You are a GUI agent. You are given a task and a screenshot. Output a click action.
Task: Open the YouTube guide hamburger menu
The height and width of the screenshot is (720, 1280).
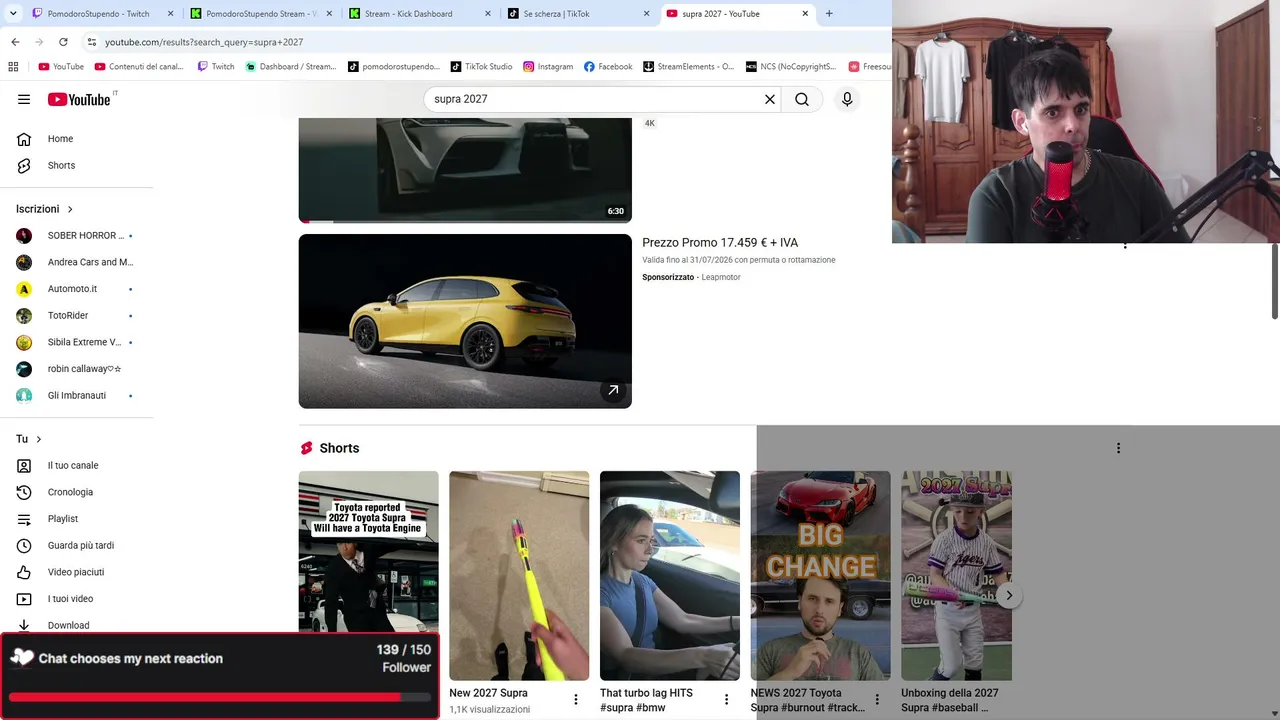[x=24, y=99]
